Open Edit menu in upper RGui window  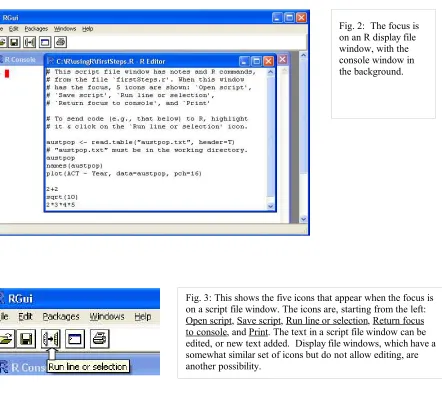click(14, 29)
